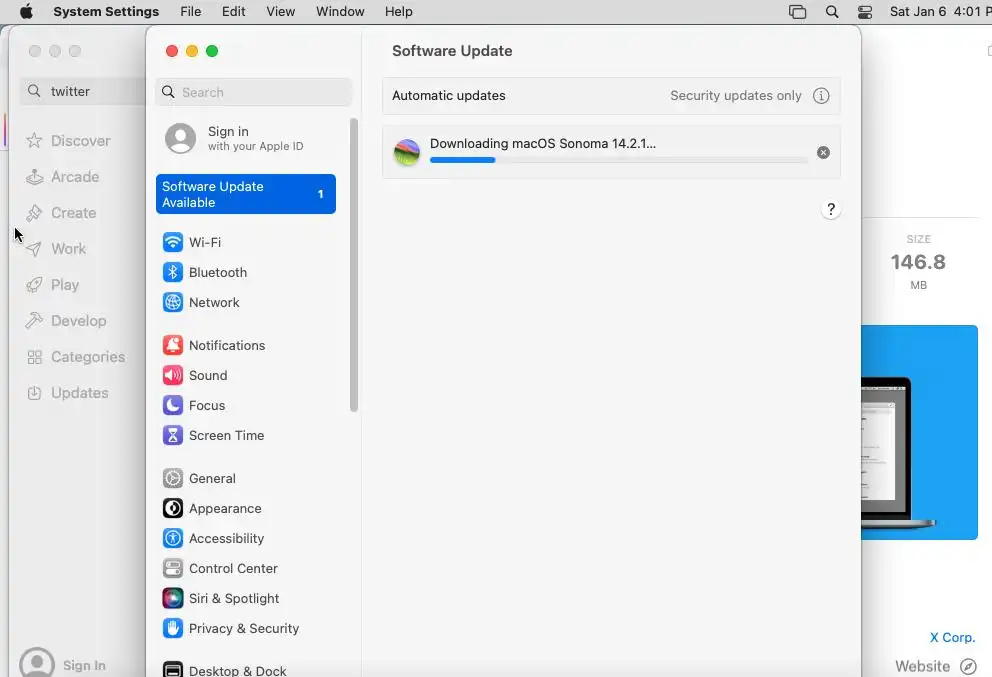The height and width of the screenshot is (677, 992).
Task: Open the Window menu
Action: click(x=340, y=11)
